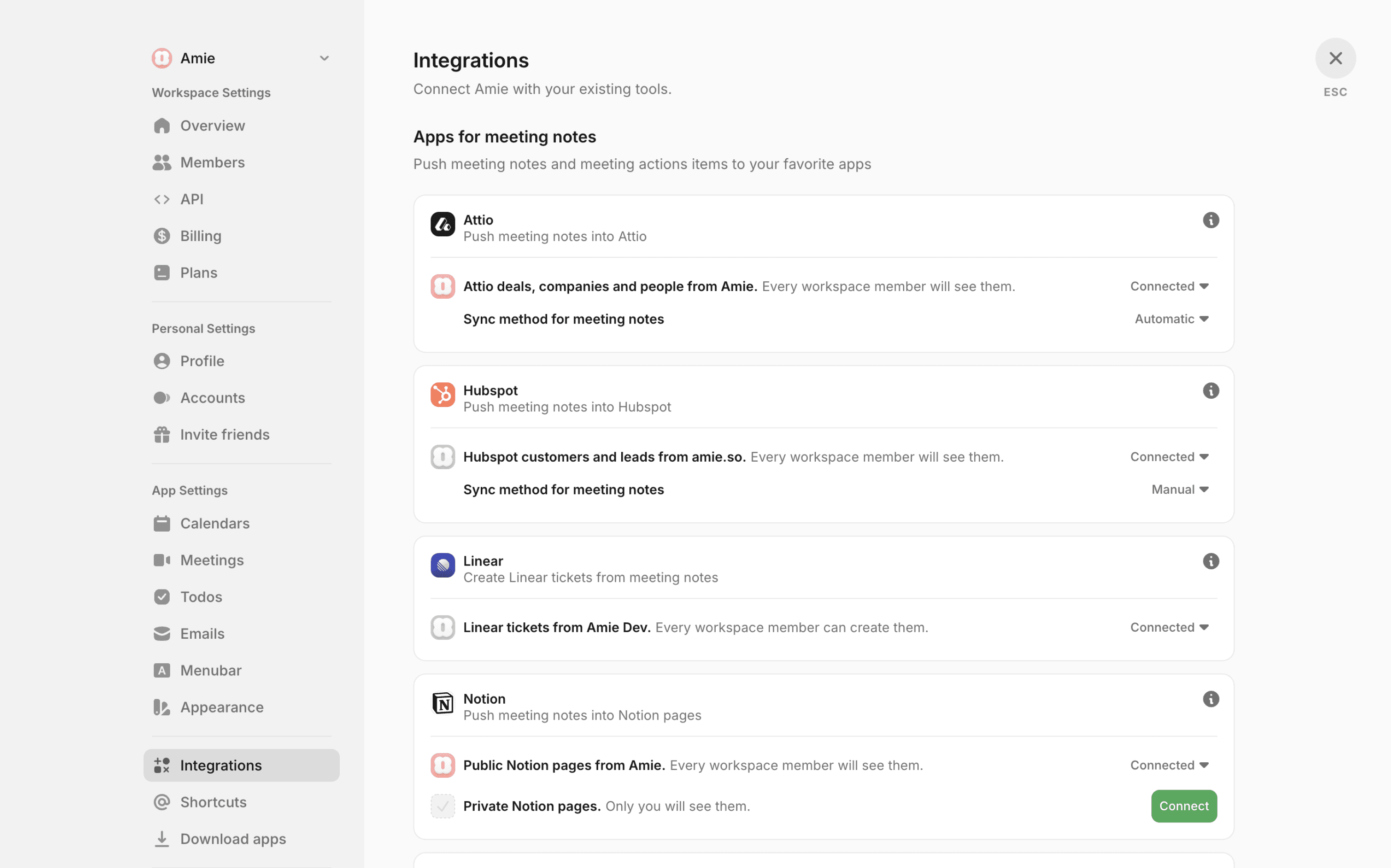Click the Meetings camera icon
The height and width of the screenshot is (868, 1391).
coord(161,560)
